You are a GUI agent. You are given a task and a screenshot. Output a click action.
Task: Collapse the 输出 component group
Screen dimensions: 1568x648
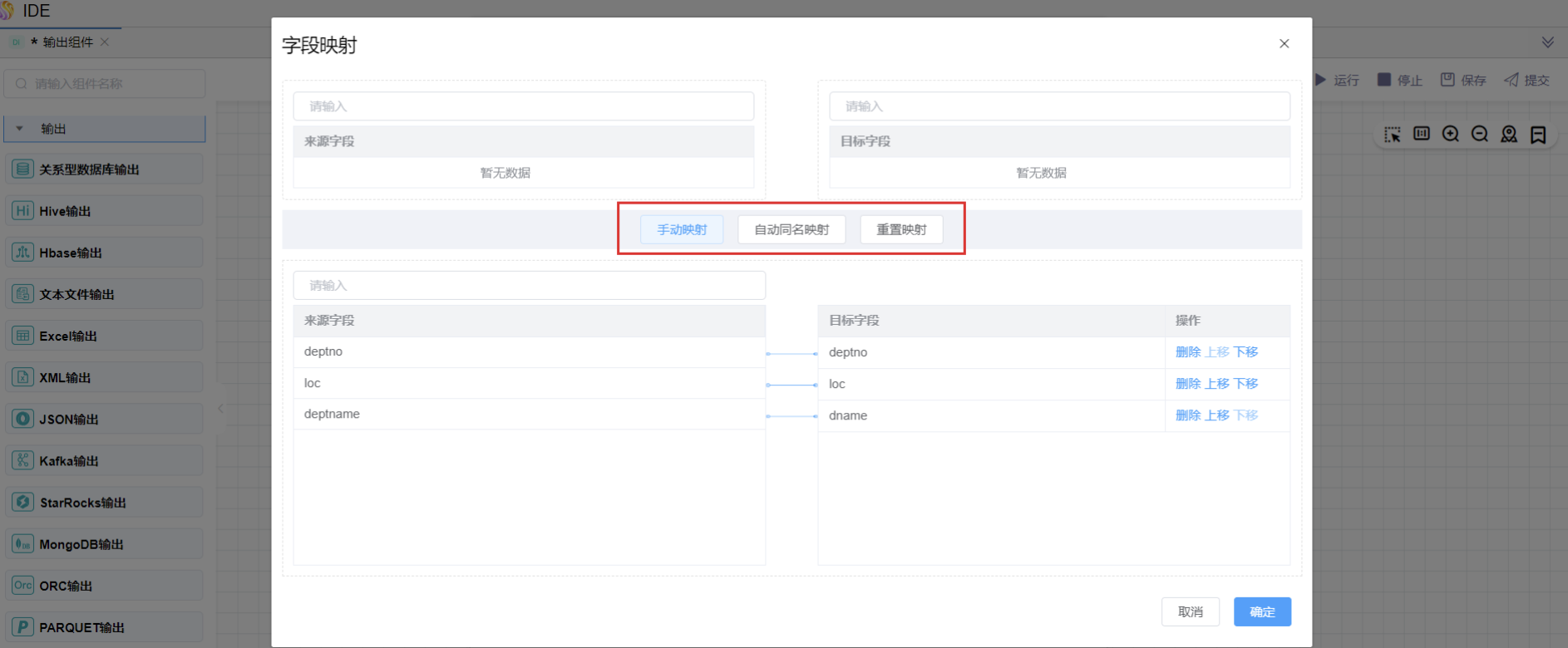point(20,129)
